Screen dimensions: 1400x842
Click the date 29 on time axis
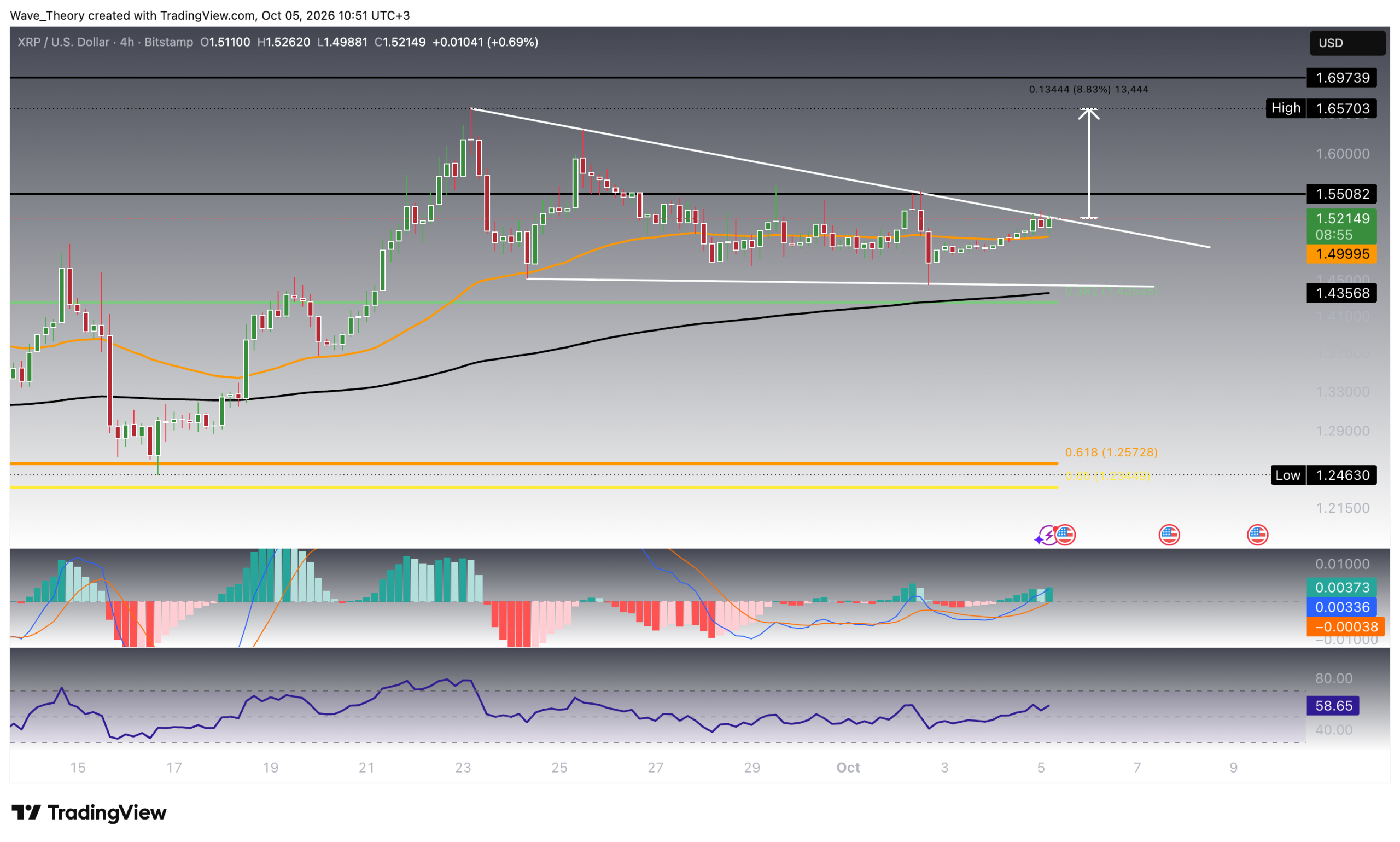click(x=752, y=768)
